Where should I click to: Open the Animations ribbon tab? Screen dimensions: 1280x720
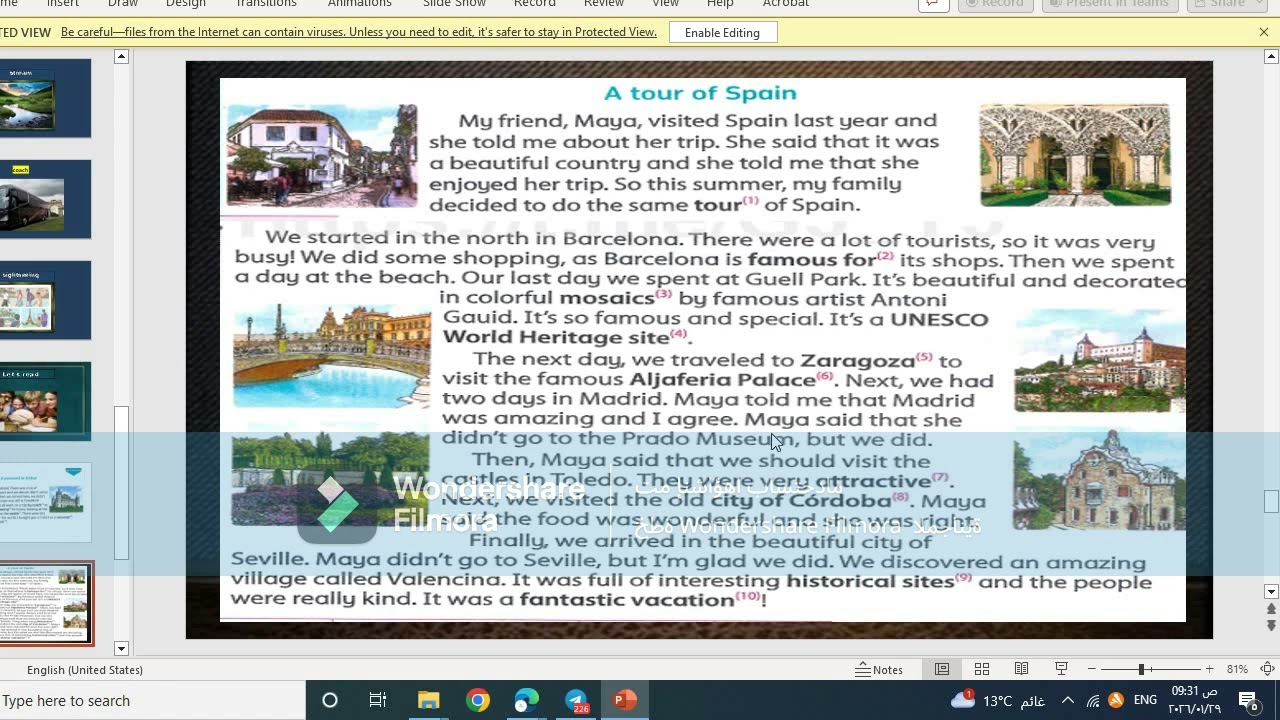click(360, 3)
